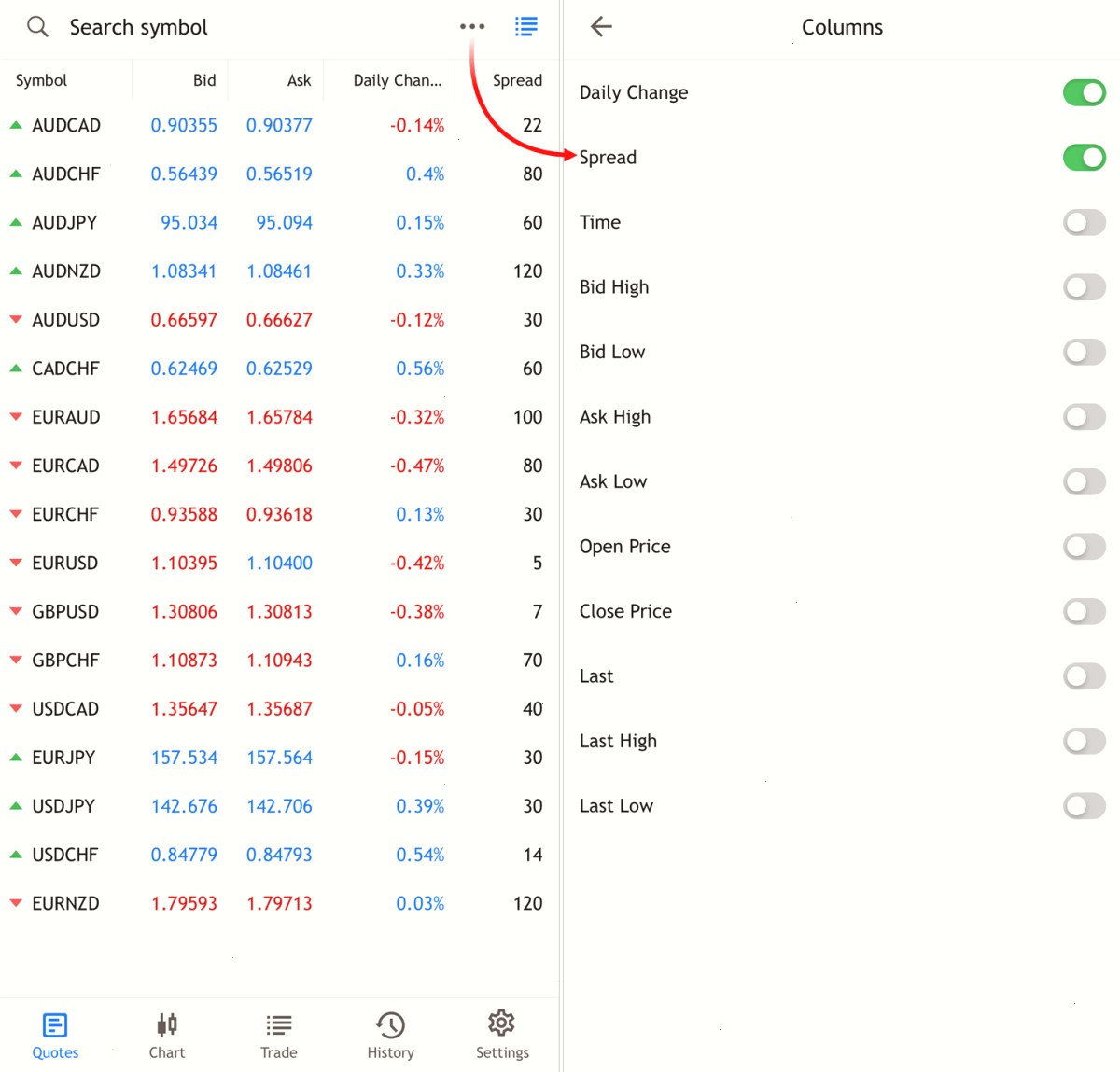The image size is (1120, 1072).
Task: Enable the Bid High column toggle
Action: pos(1085,287)
